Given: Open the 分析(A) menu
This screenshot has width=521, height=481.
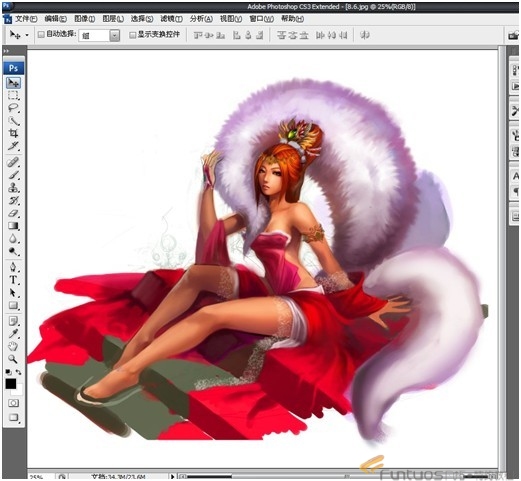Looking at the screenshot, I should 201,19.
